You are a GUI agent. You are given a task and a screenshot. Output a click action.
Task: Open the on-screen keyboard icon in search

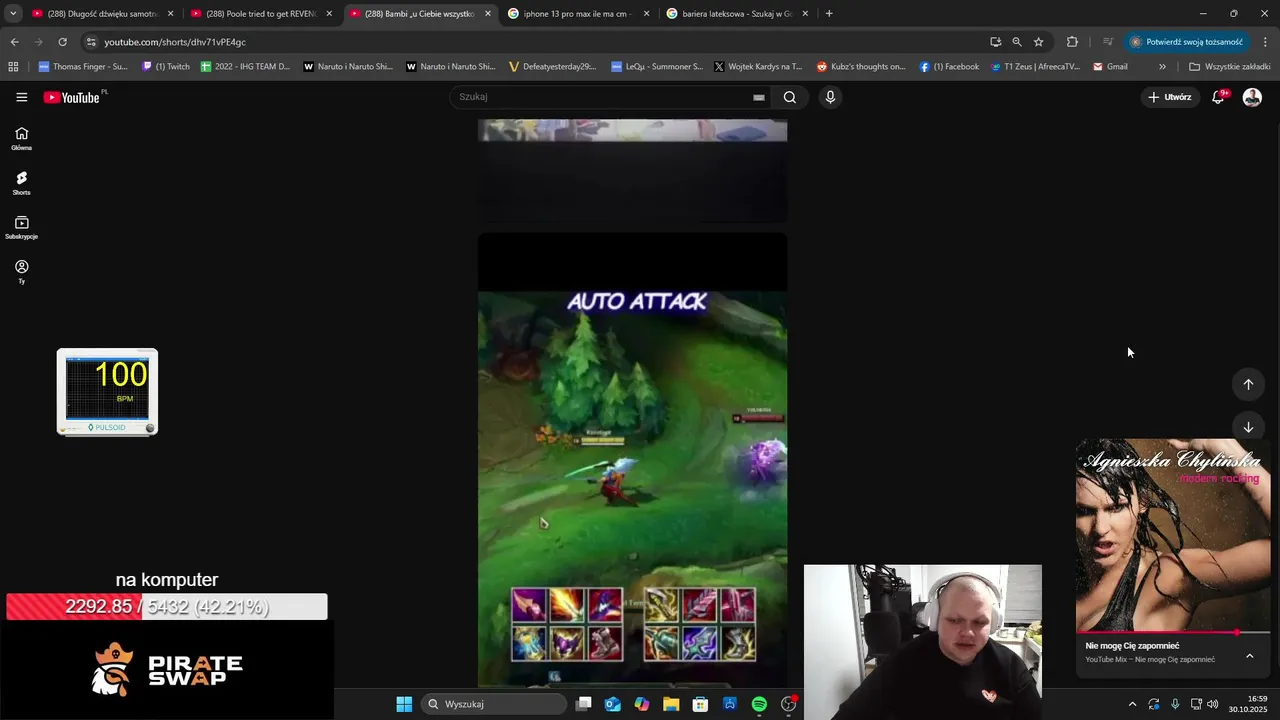pos(759,97)
